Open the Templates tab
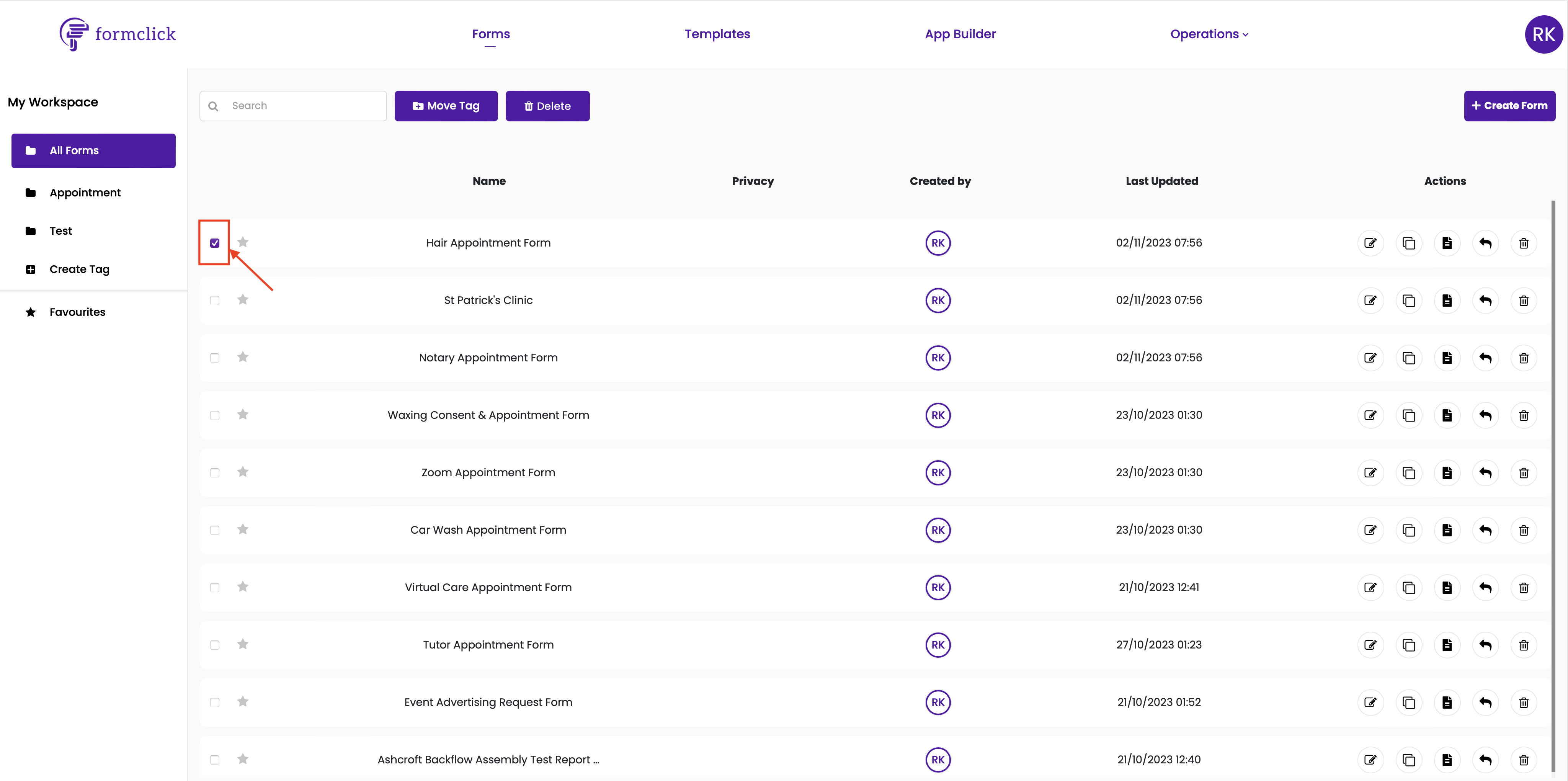Screen dimensions: 1568x781 point(717,34)
